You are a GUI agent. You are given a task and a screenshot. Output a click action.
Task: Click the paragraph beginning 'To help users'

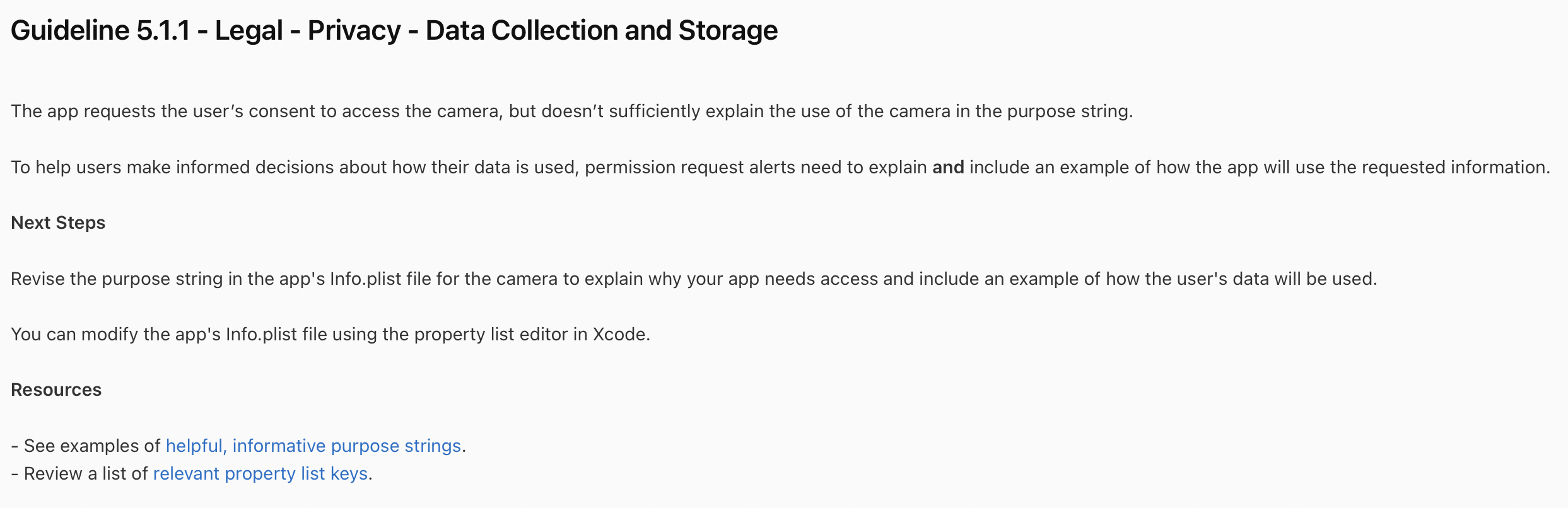(781, 167)
